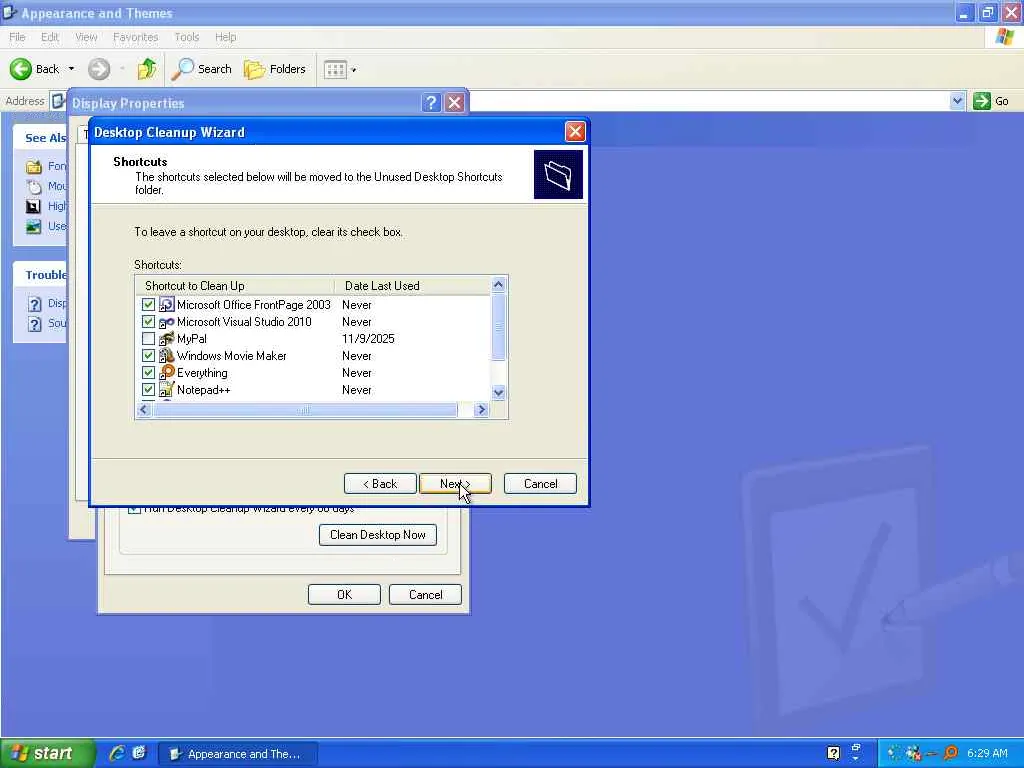
Task: Click the horizontal scrollbar thumb in shortcuts list
Action: (x=304, y=409)
